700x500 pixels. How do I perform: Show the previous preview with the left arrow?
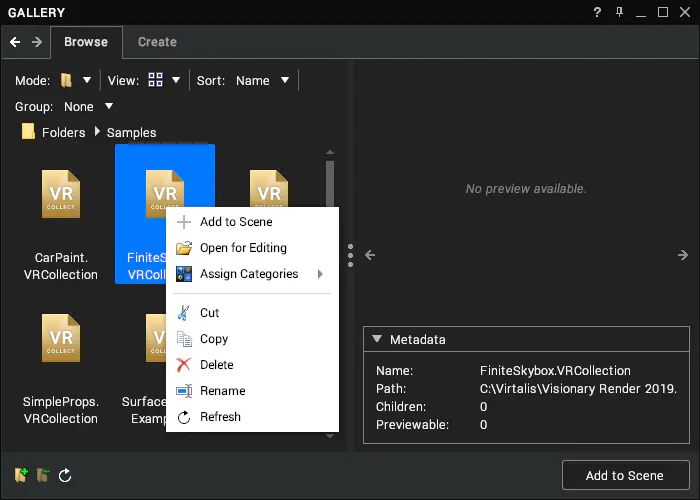370,255
